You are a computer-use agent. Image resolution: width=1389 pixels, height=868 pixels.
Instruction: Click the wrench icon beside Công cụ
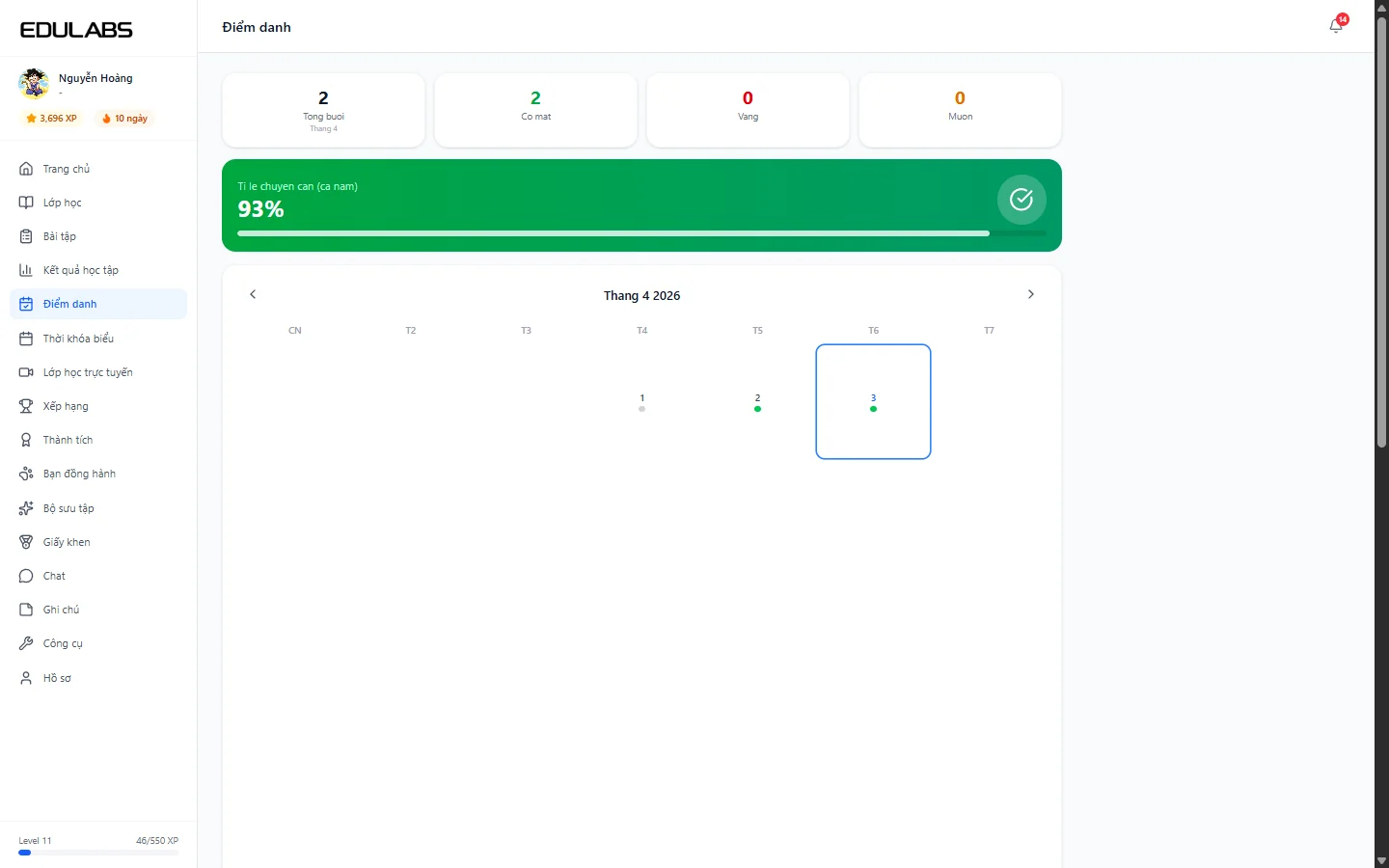pos(26,643)
